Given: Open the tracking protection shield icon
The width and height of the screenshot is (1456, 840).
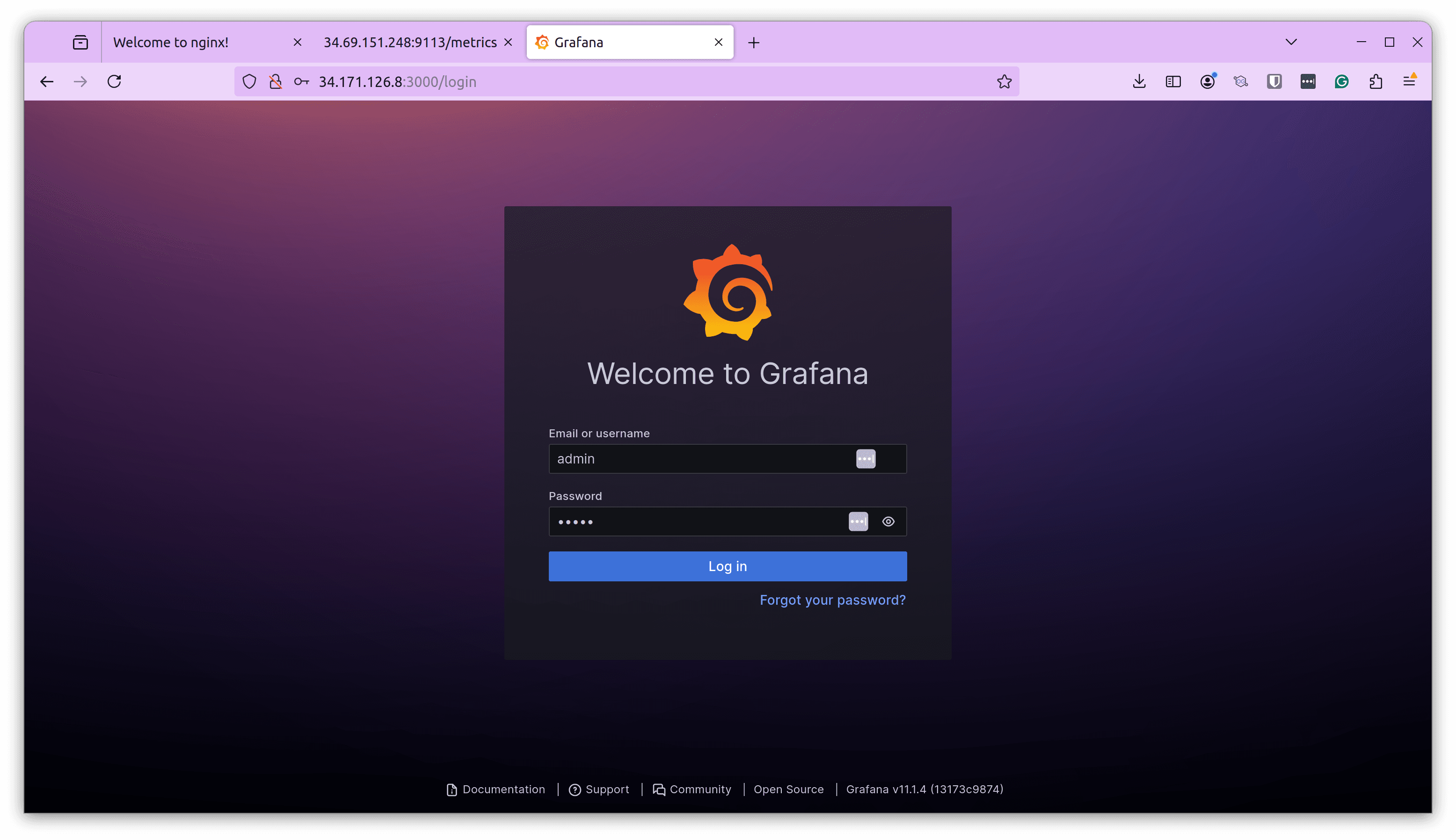Looking at the screenshot, I should click(x=249, y=81).
